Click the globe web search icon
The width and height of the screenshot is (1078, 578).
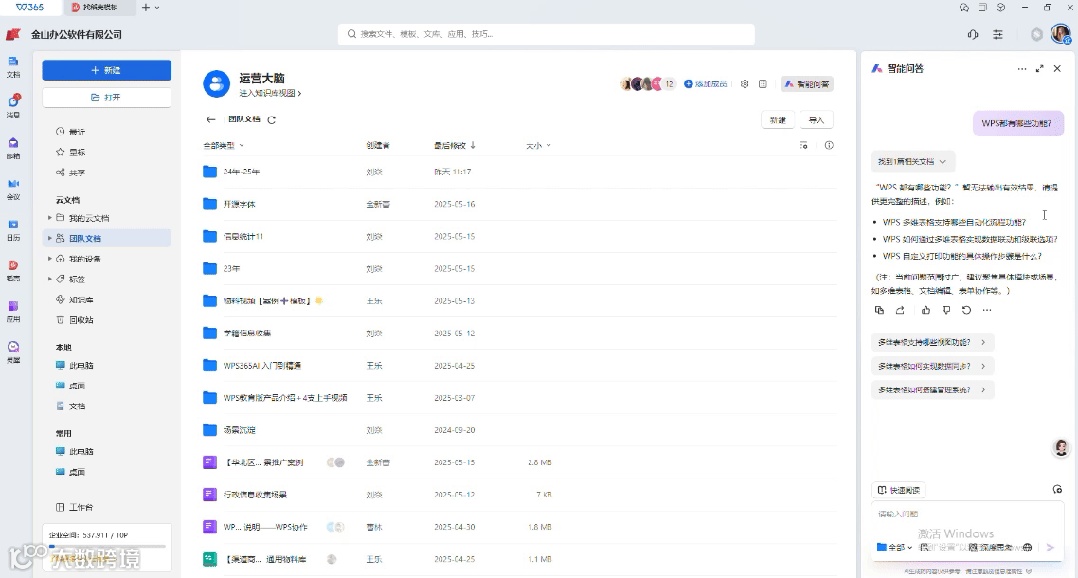click(1027, 547)
